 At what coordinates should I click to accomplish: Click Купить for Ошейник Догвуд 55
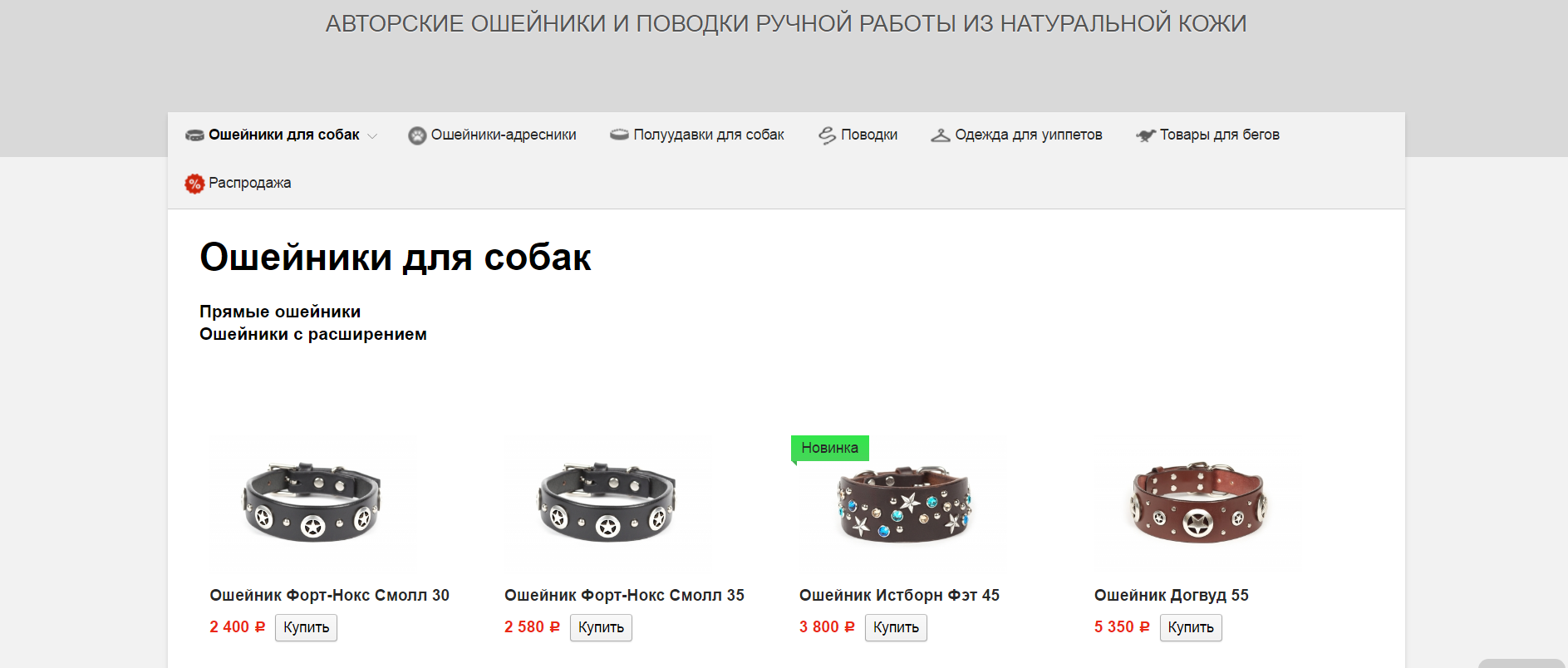1191,627
